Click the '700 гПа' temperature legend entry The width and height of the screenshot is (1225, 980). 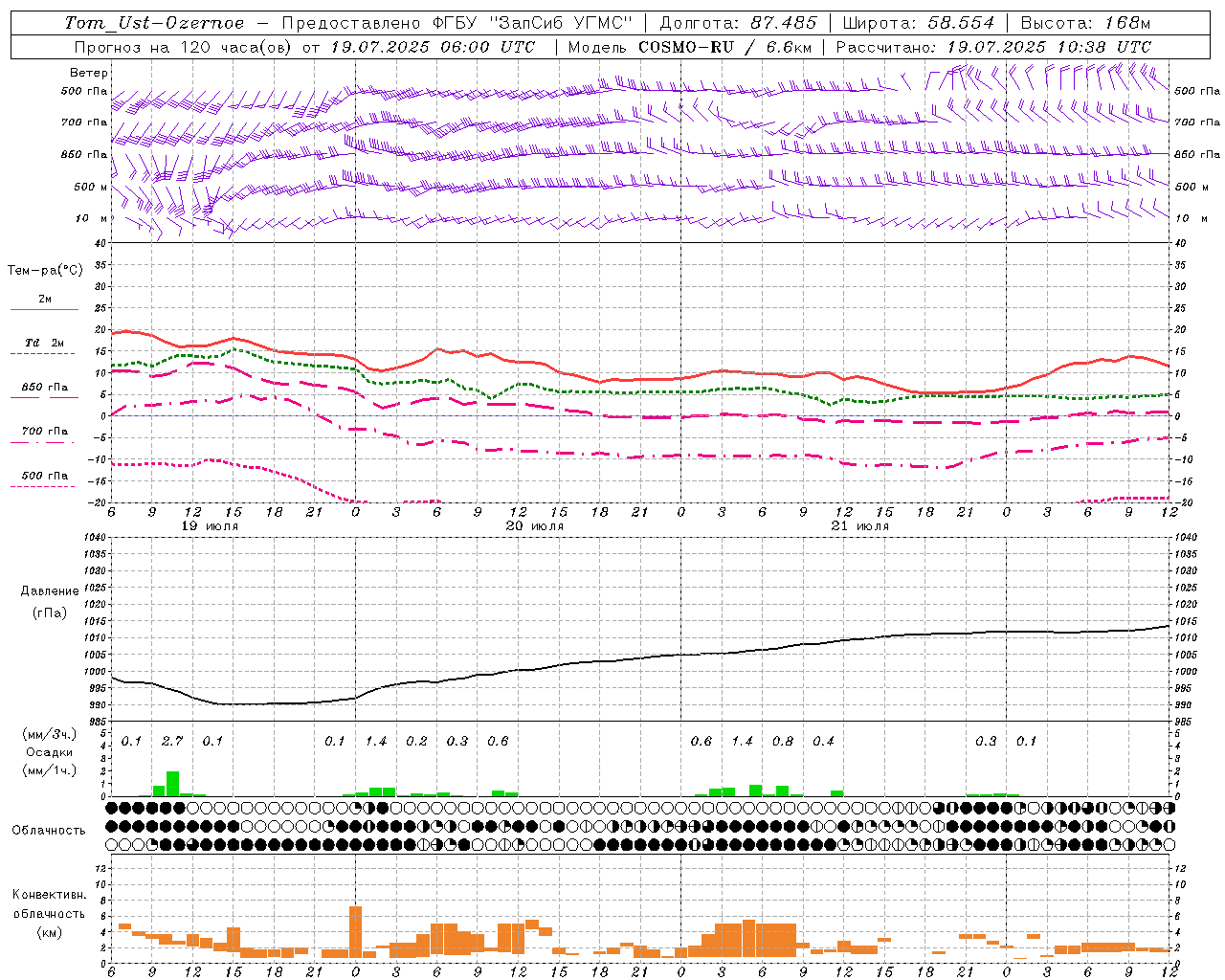tap(45, 431)
